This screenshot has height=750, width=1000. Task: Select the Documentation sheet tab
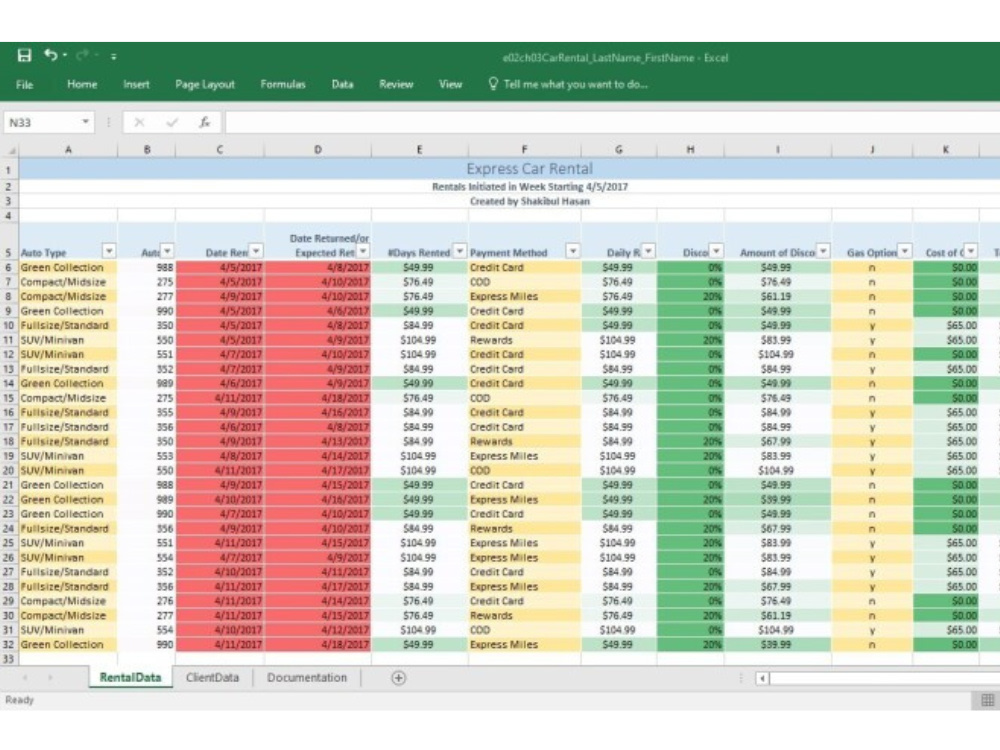click(x=307, y=677)
